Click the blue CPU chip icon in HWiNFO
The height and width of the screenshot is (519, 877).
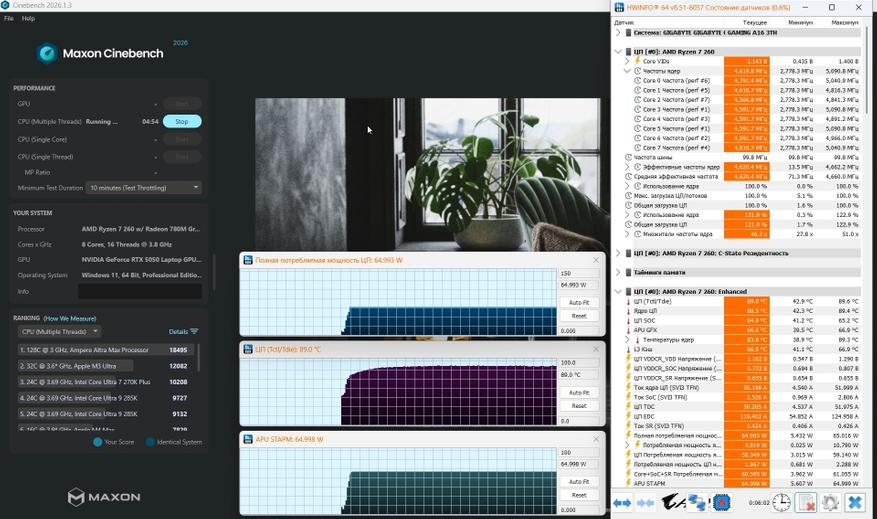click(722, 502)
